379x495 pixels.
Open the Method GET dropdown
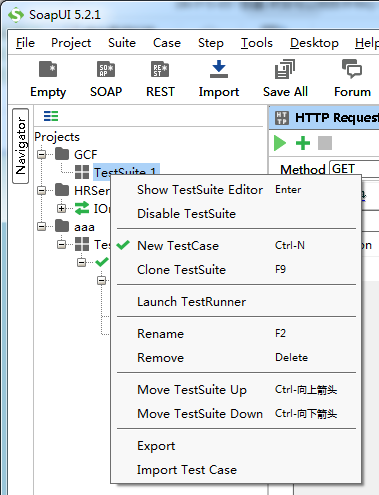[354, 169]
